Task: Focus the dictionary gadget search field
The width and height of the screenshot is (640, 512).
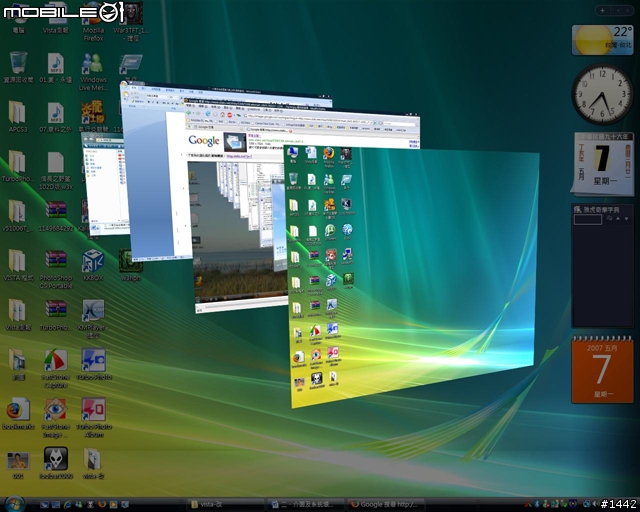Action: point(588,220)
